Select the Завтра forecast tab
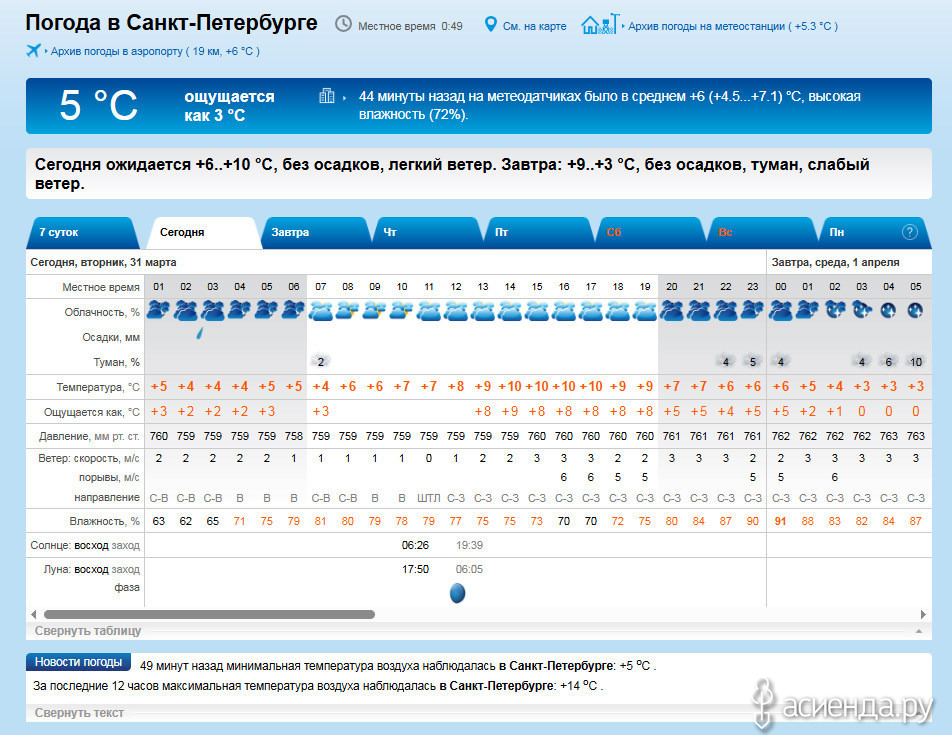 click(290, 232)
